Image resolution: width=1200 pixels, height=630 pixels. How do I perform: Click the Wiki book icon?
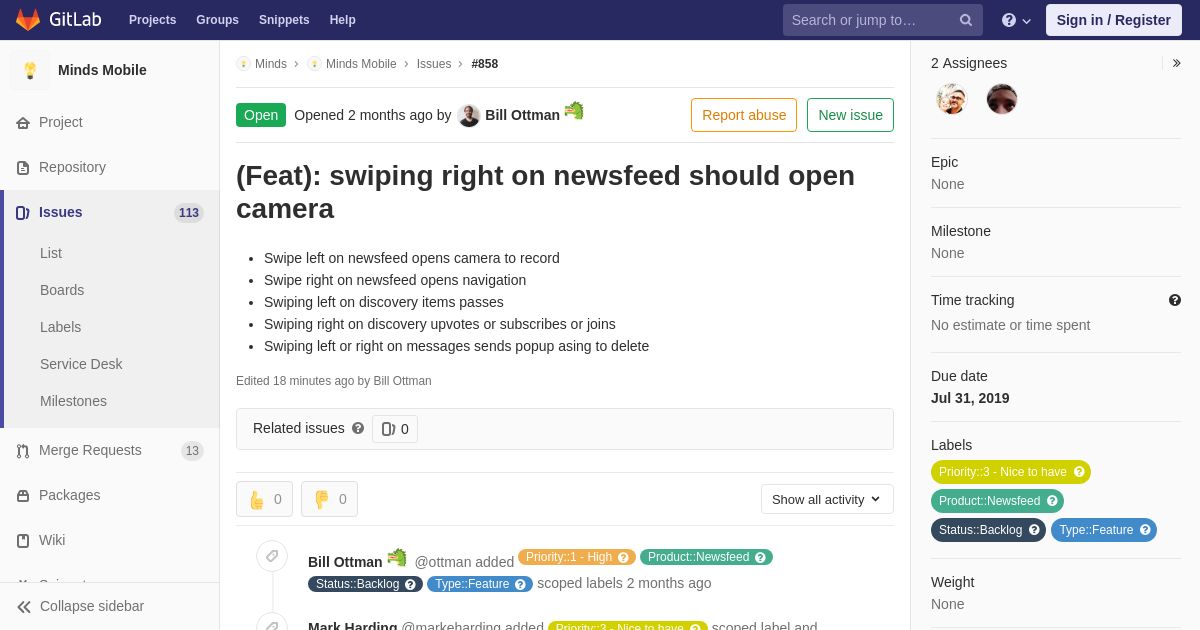pos(23,541)
